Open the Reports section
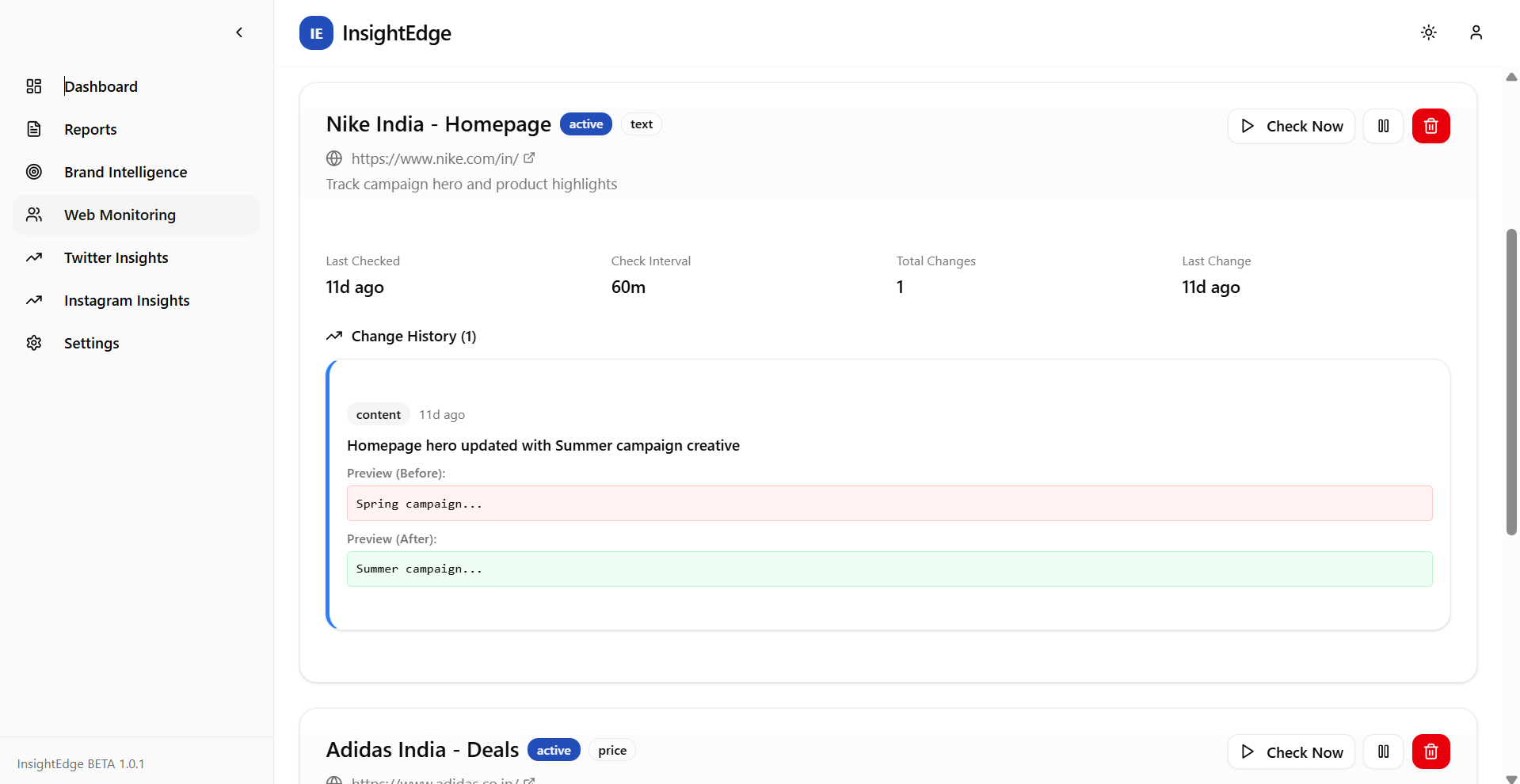The image size is (1520, 784). click(90, 129)
